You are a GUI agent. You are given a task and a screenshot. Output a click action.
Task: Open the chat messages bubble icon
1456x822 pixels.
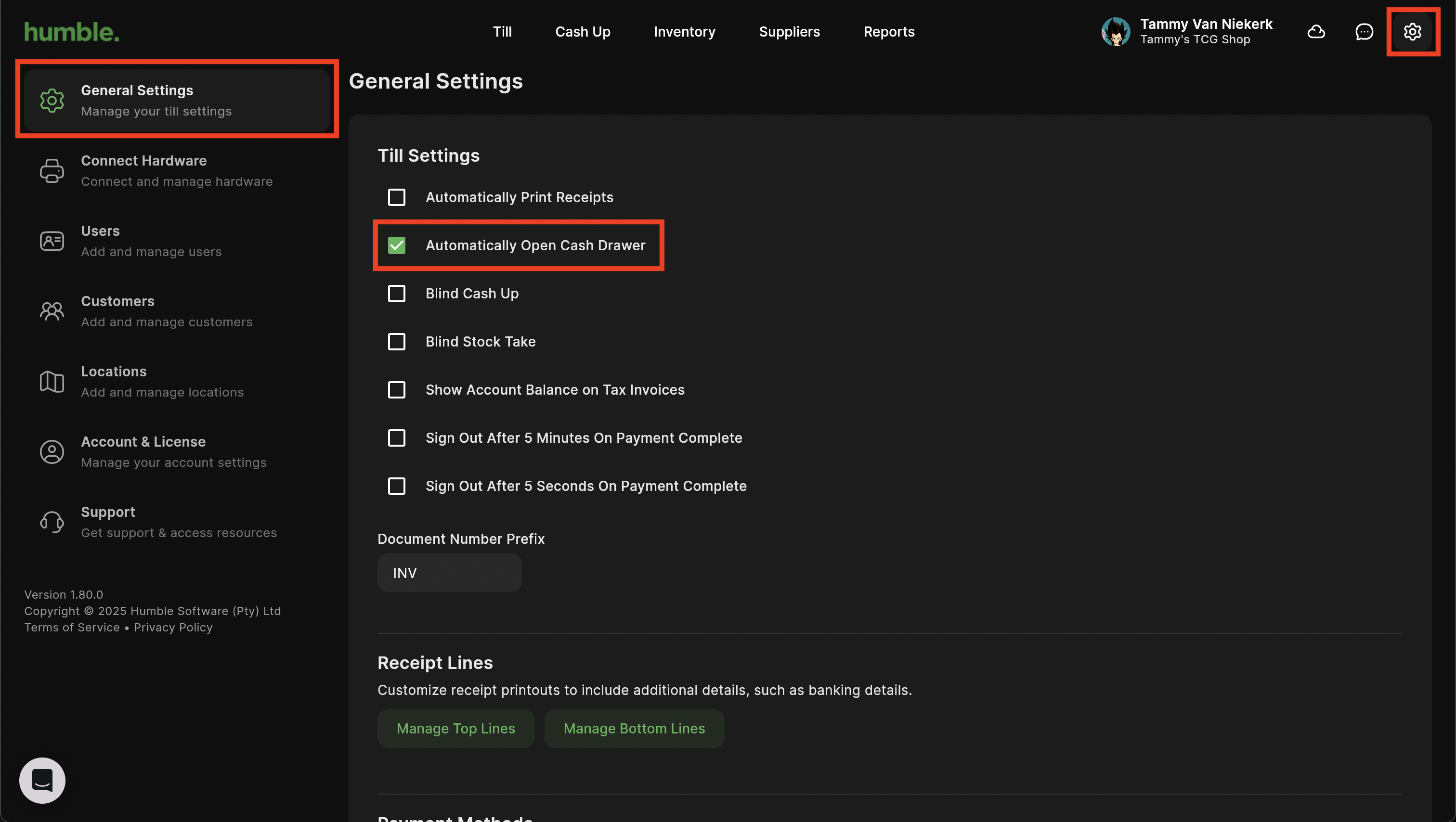(x=1364, y=32)
